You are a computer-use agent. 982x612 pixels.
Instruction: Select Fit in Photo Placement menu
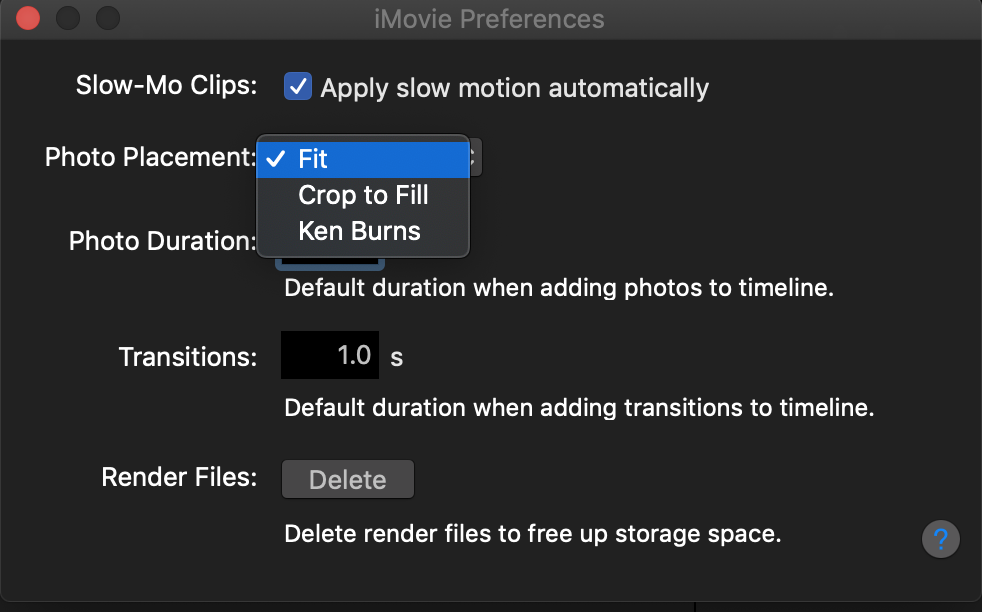pos(313,159)
